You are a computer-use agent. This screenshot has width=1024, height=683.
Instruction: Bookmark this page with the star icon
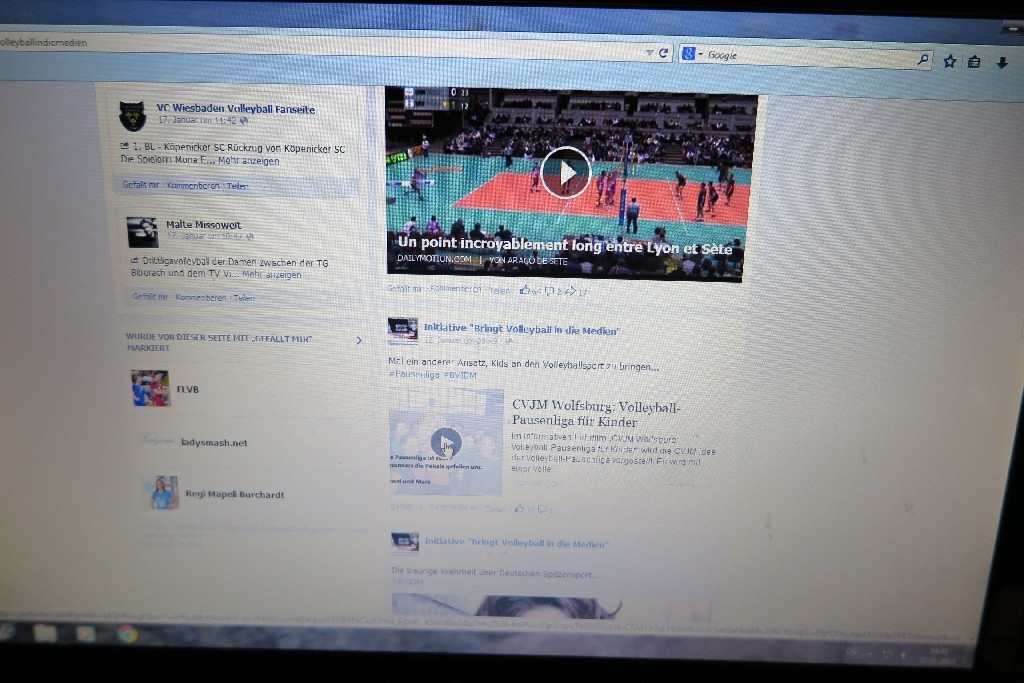tap(950, 61)
